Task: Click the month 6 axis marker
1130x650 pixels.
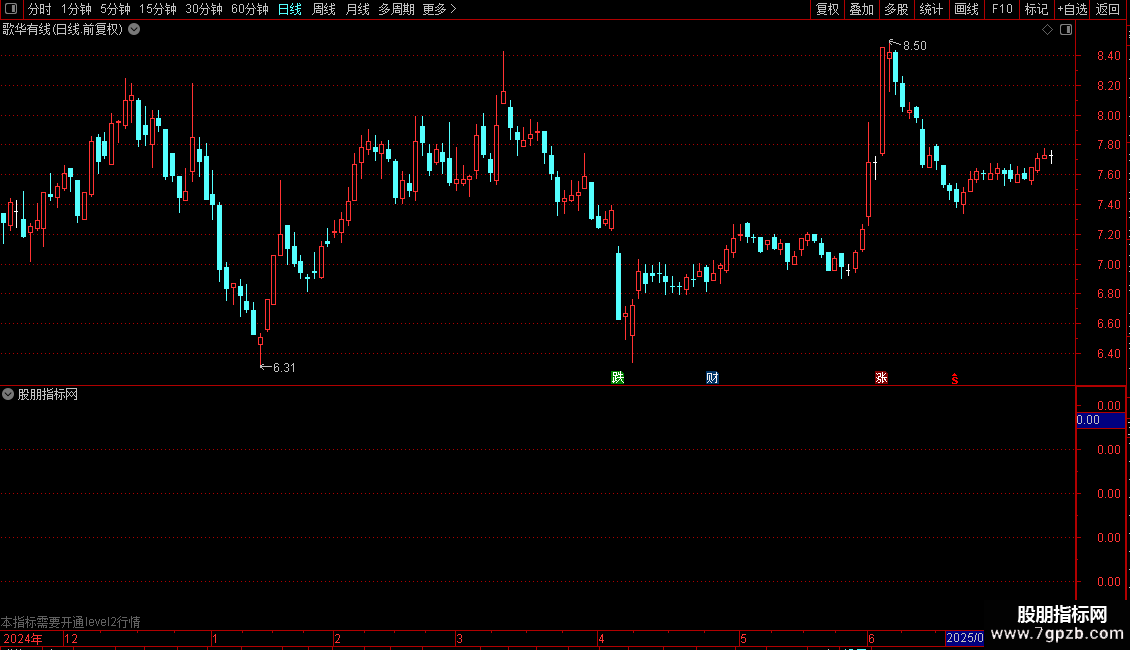Action: (871, 638)
